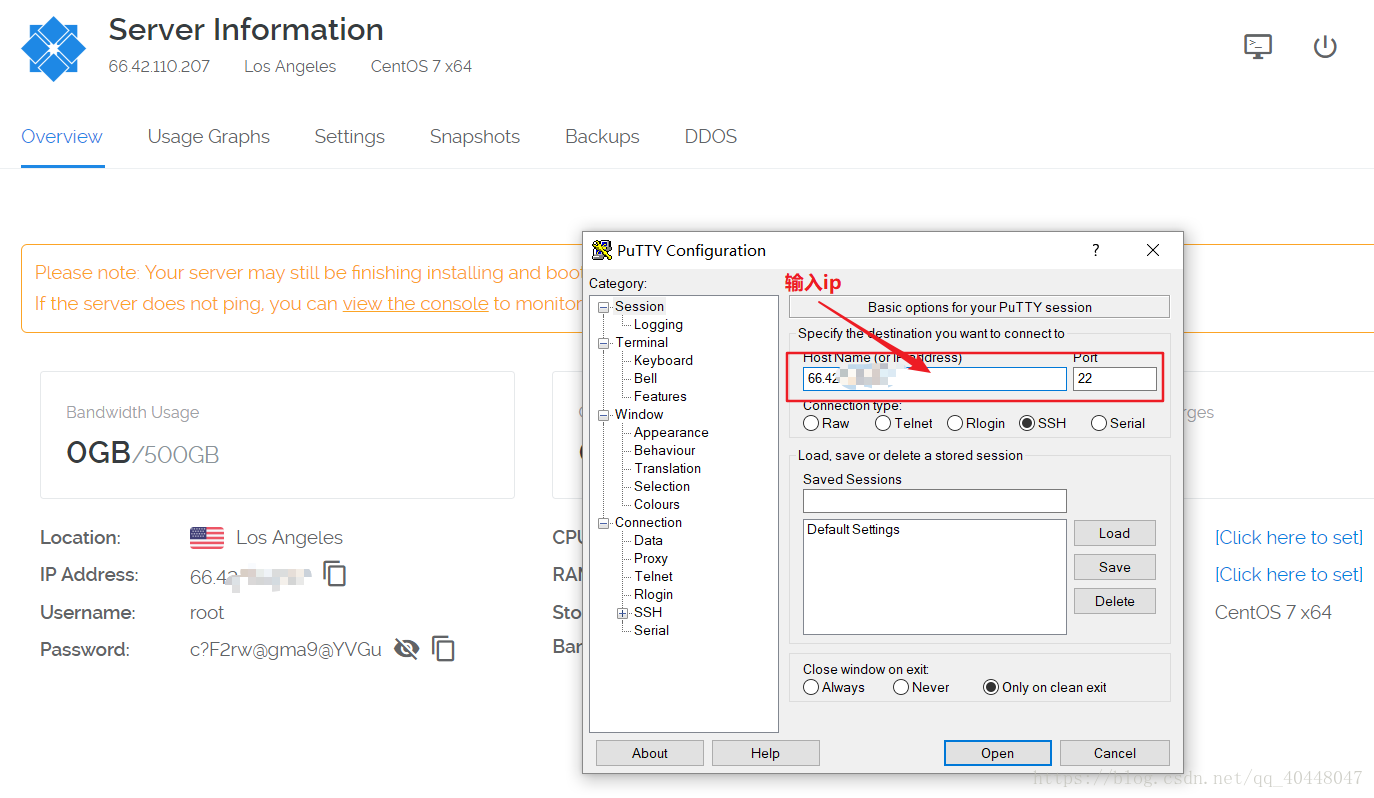This screenshot has height=798, width=1374.
Task: Open the Settings tab
Action: 350,137
